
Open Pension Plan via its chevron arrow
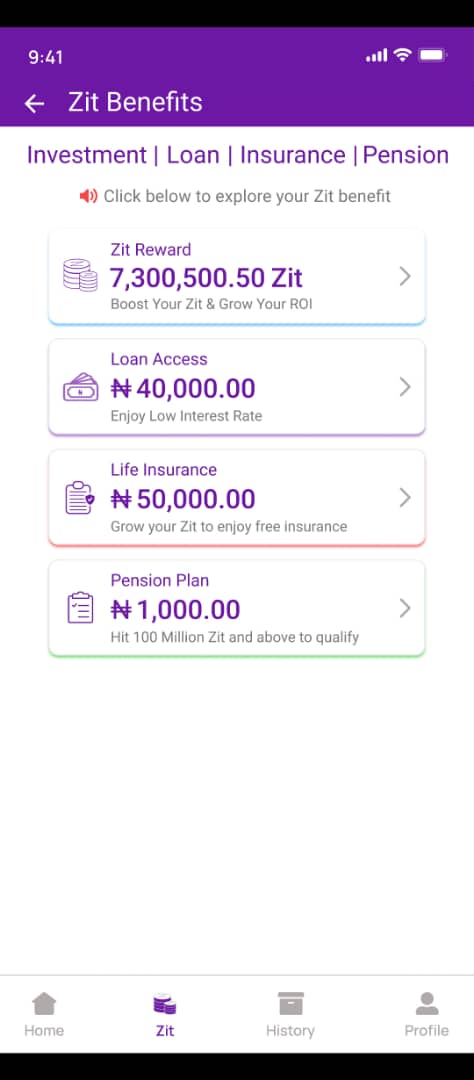[405, 608]
